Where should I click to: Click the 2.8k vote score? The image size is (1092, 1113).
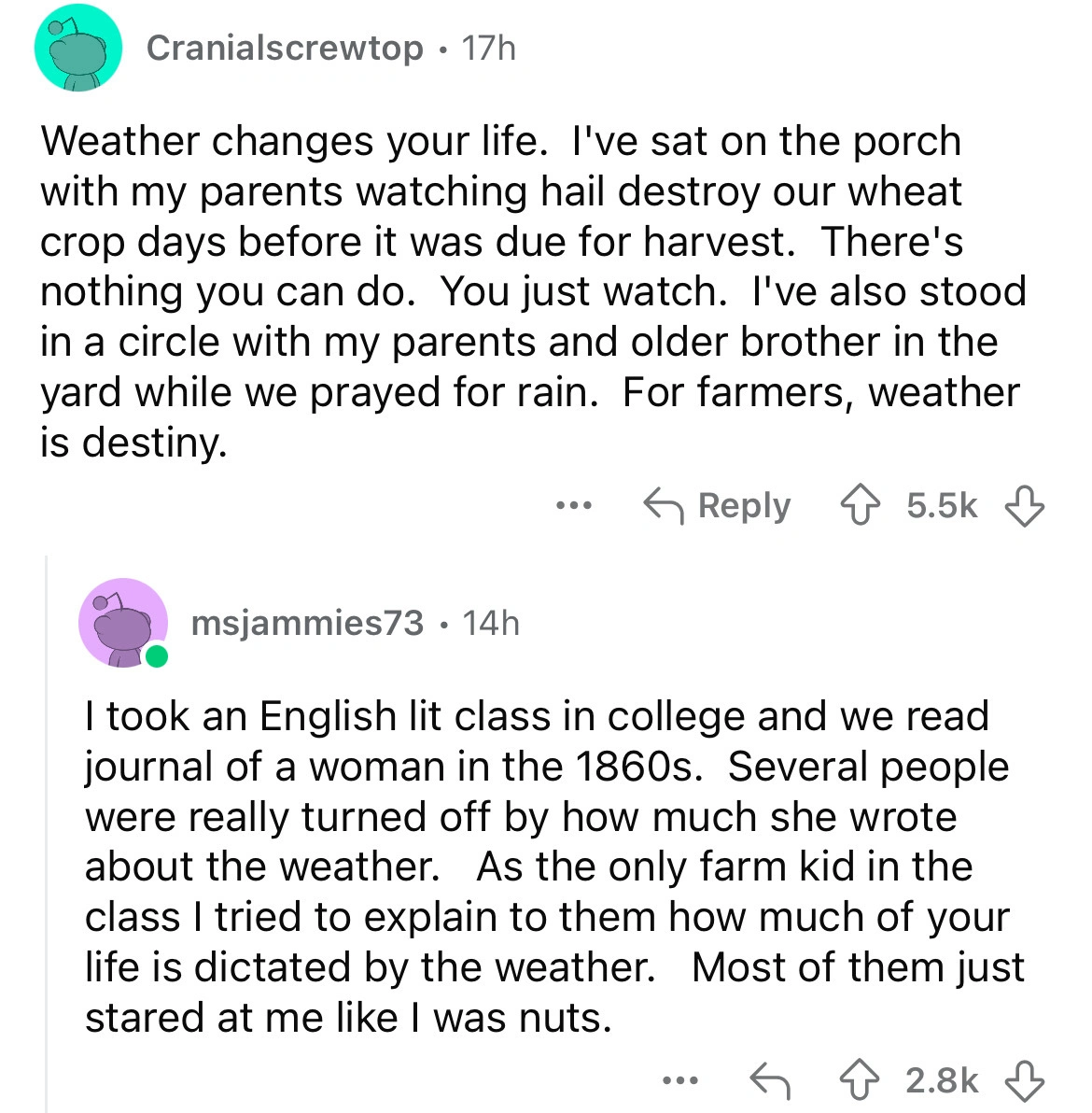point(942,1081)
